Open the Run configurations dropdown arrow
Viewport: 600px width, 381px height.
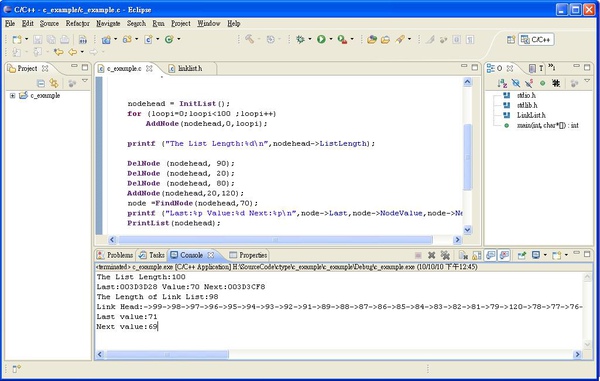331,39
